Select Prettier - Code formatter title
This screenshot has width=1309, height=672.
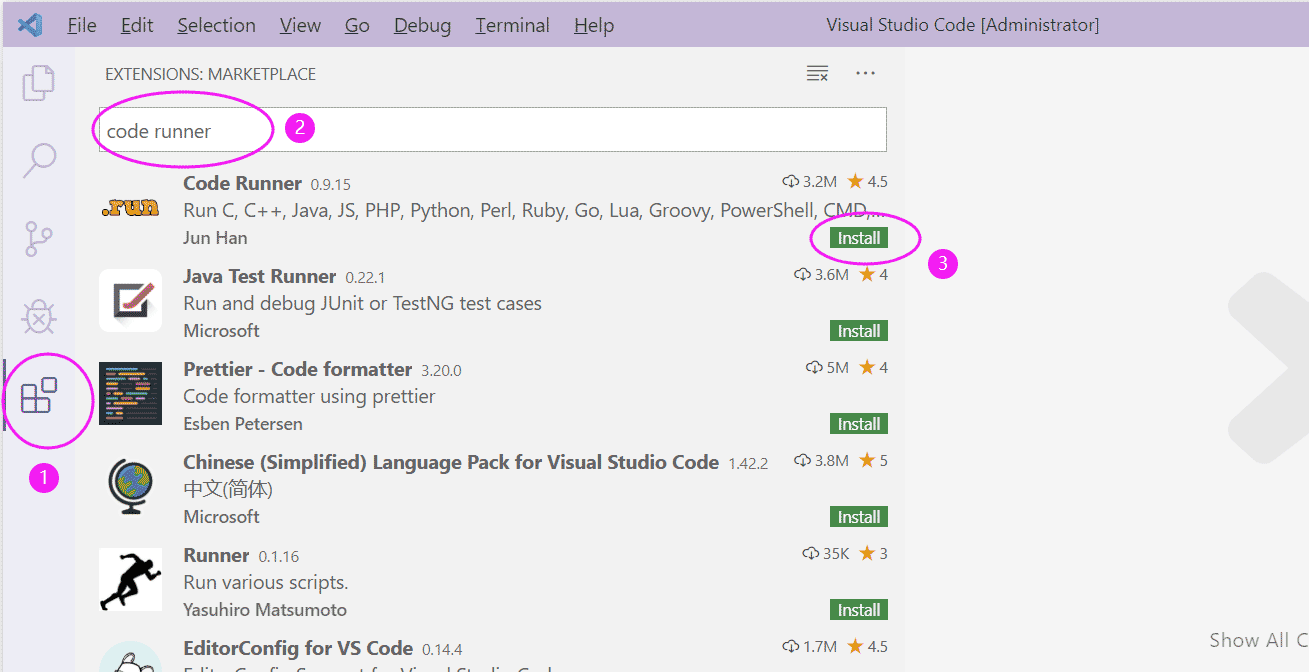pyautogui.click(x=298, y=369)
